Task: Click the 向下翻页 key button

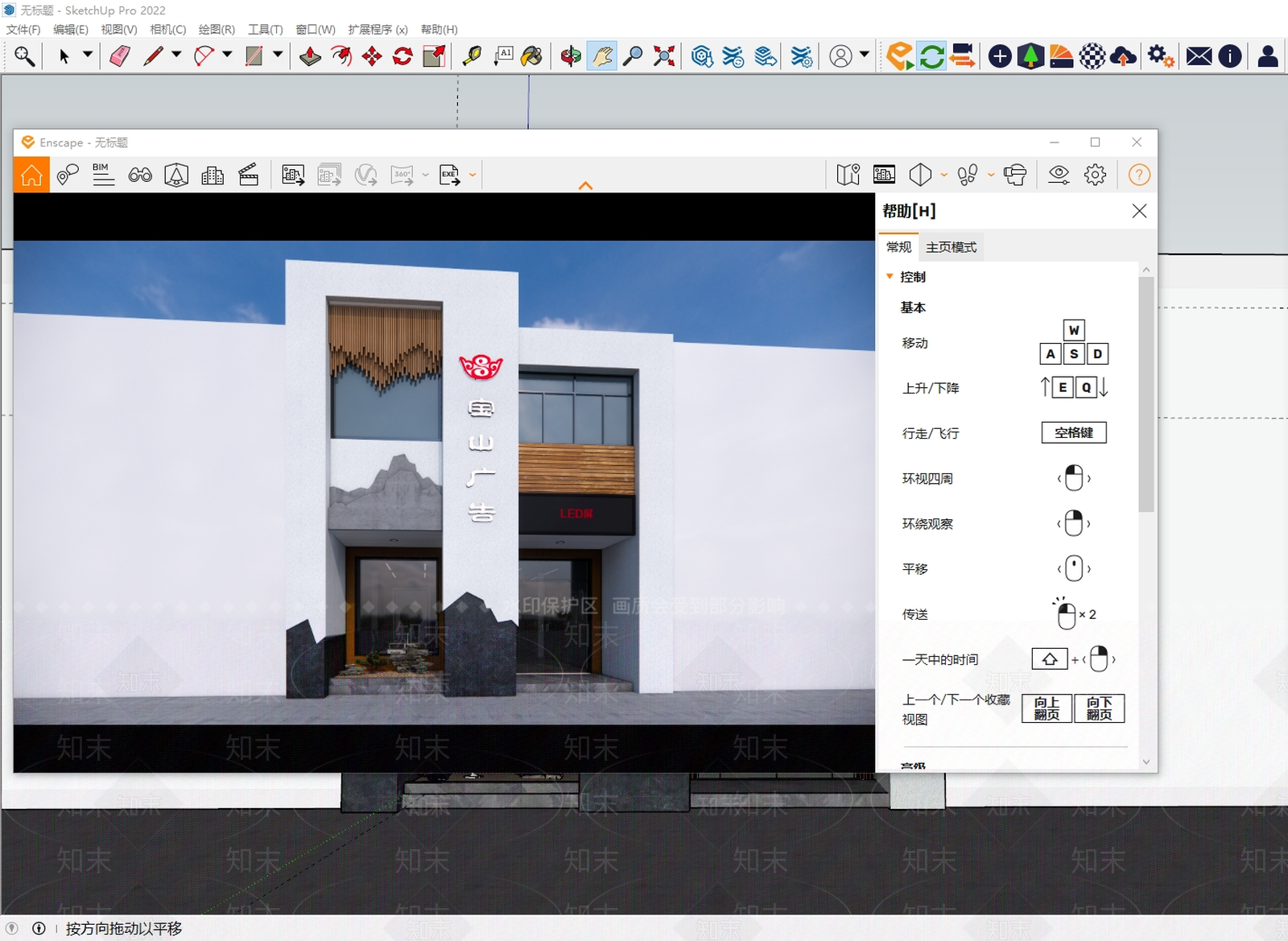Action: pos(1099,708)
